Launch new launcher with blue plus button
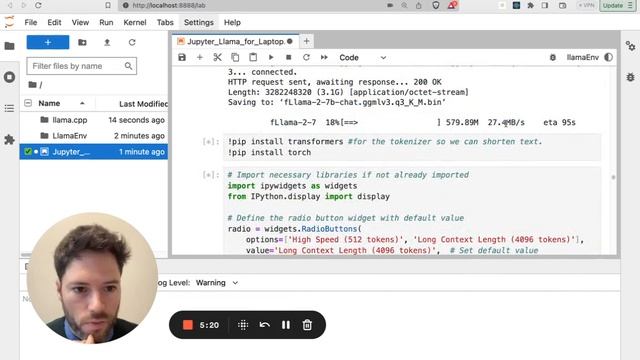 48,42
